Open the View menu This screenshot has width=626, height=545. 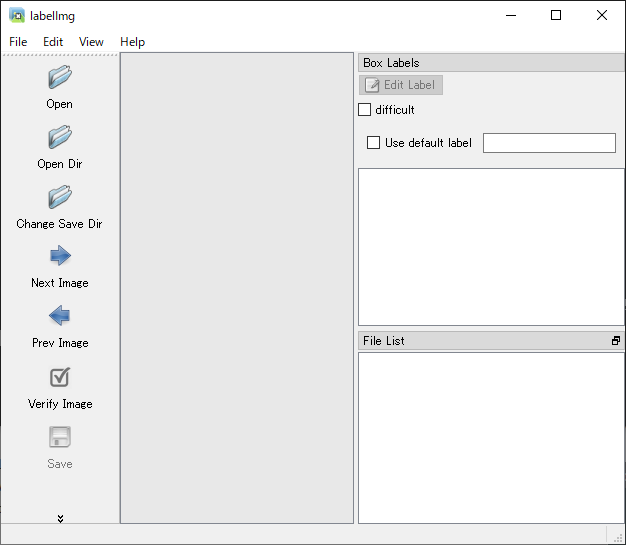91,42
